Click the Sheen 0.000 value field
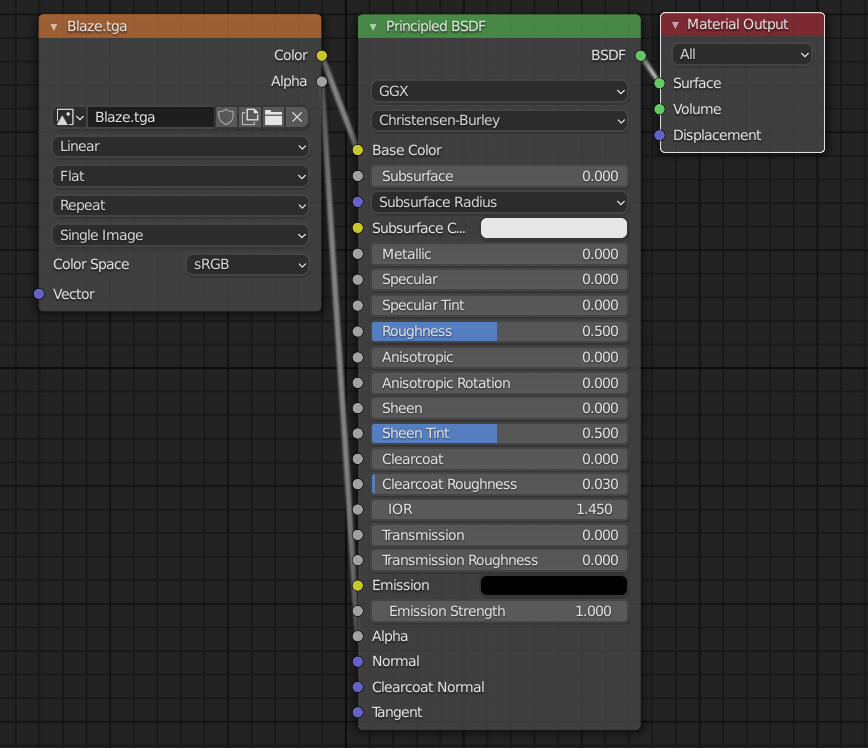This screenshot has height=748, width=868. tap(500, 409)
